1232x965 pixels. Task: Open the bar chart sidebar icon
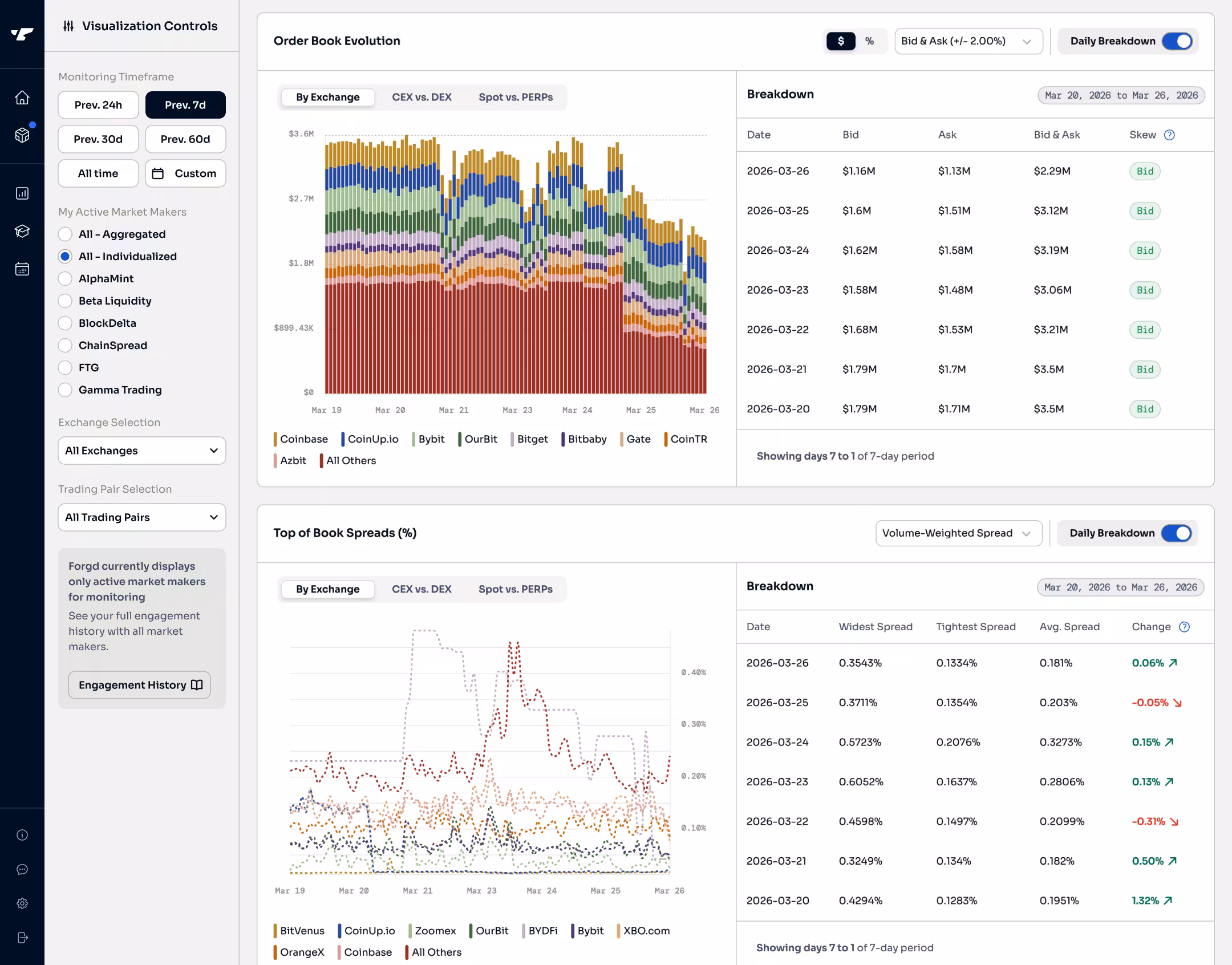coord(22,193)
